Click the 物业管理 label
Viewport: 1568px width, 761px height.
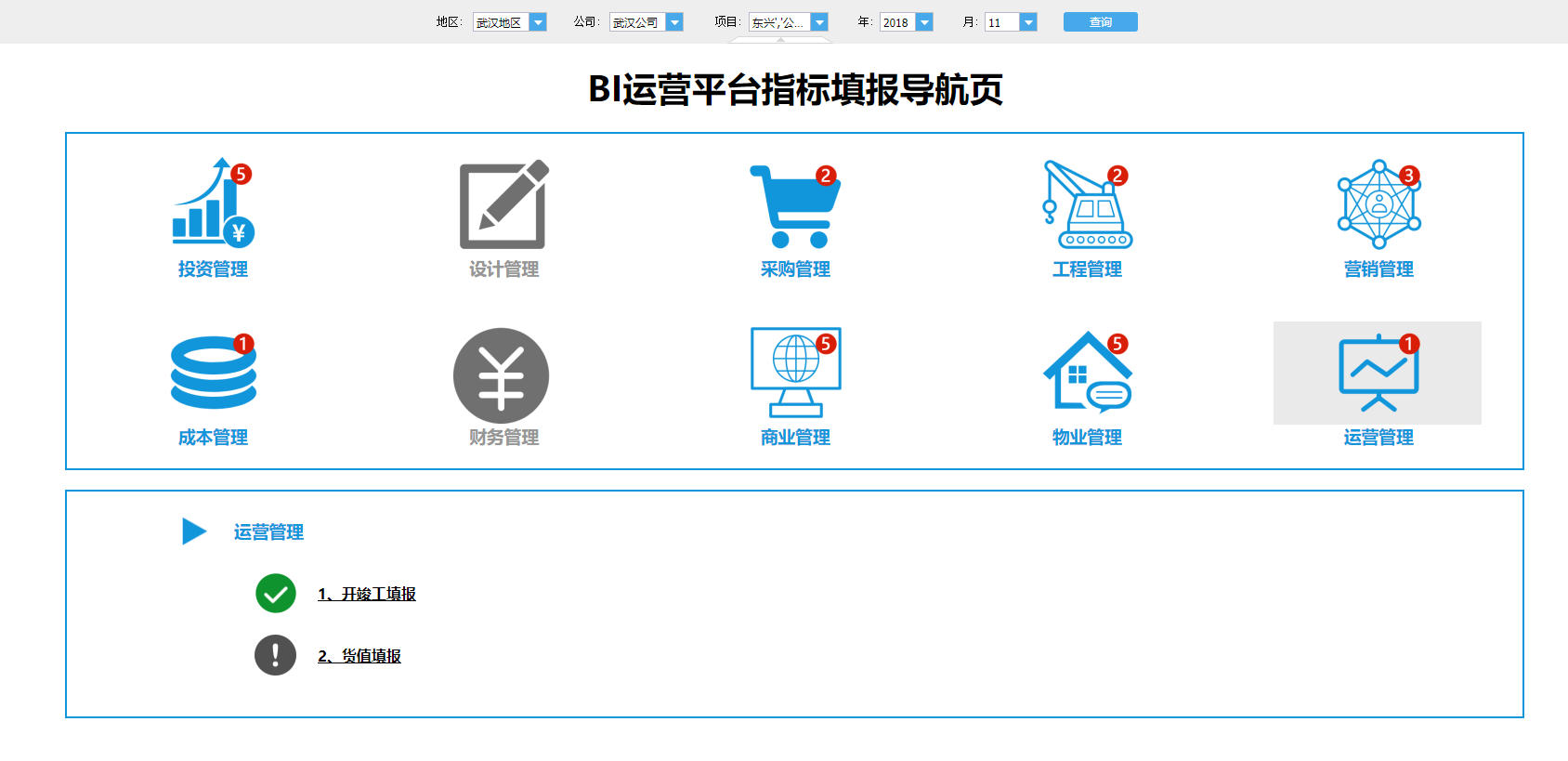point(1087,438)
